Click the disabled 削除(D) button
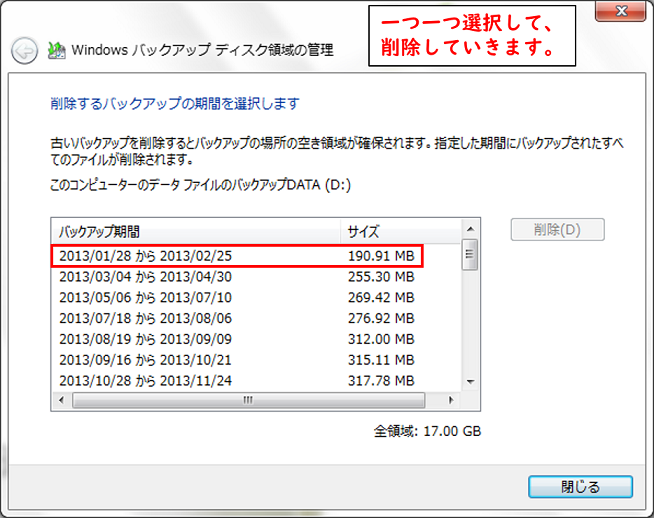Screen dimensions: 654x518 557,229
